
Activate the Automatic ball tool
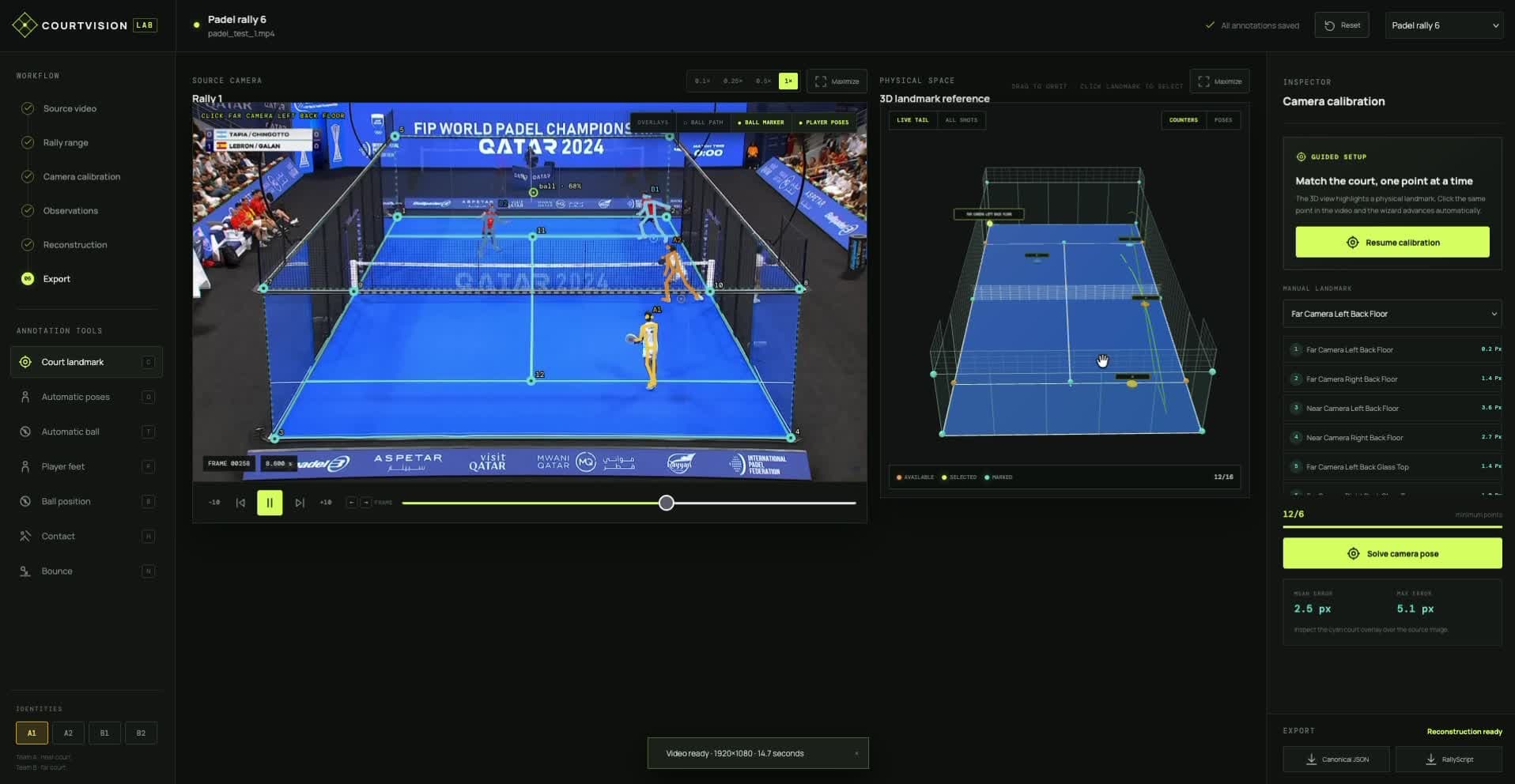86,432
